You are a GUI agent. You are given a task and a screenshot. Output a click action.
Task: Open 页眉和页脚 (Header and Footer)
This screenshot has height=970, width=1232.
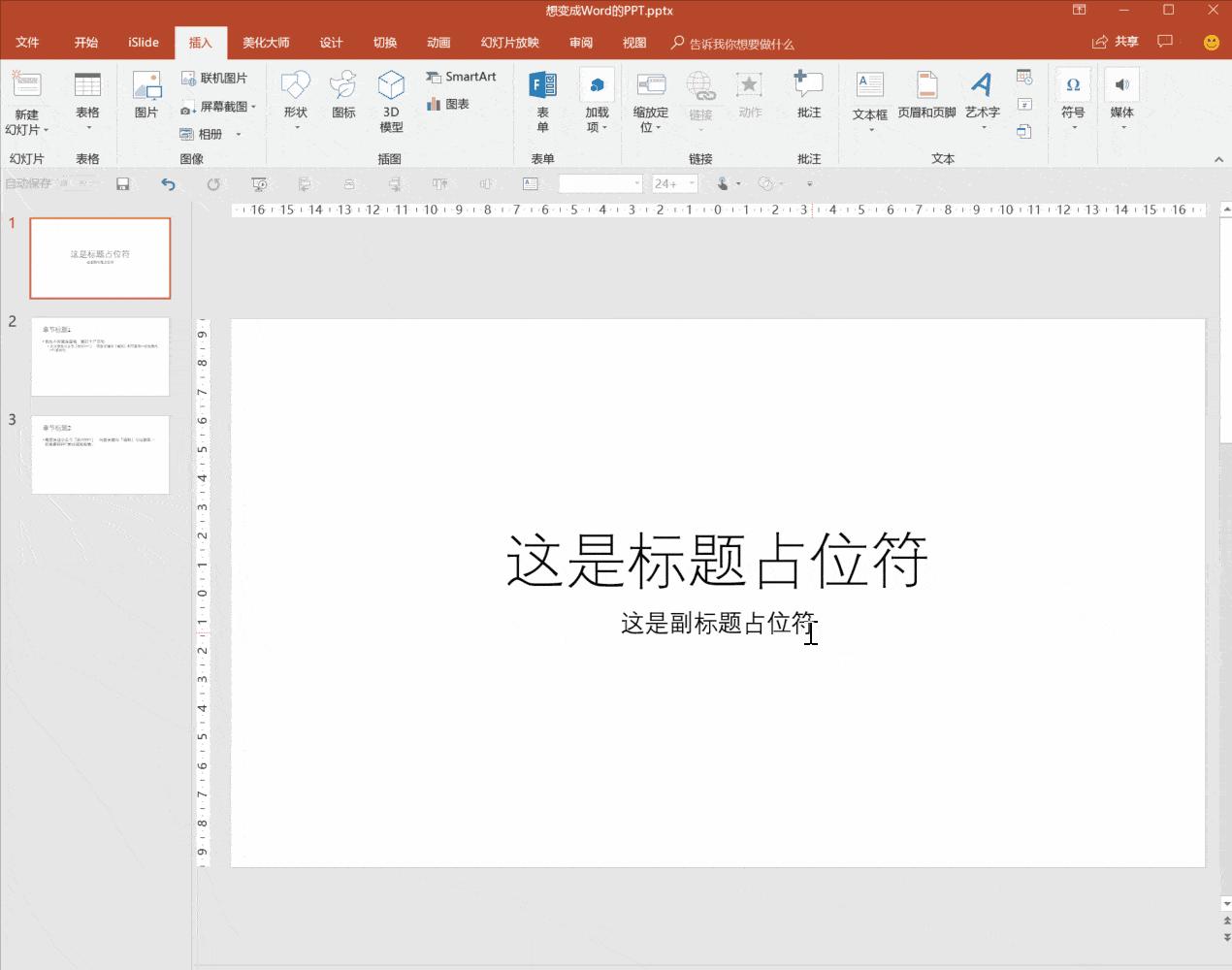(926, 97)
